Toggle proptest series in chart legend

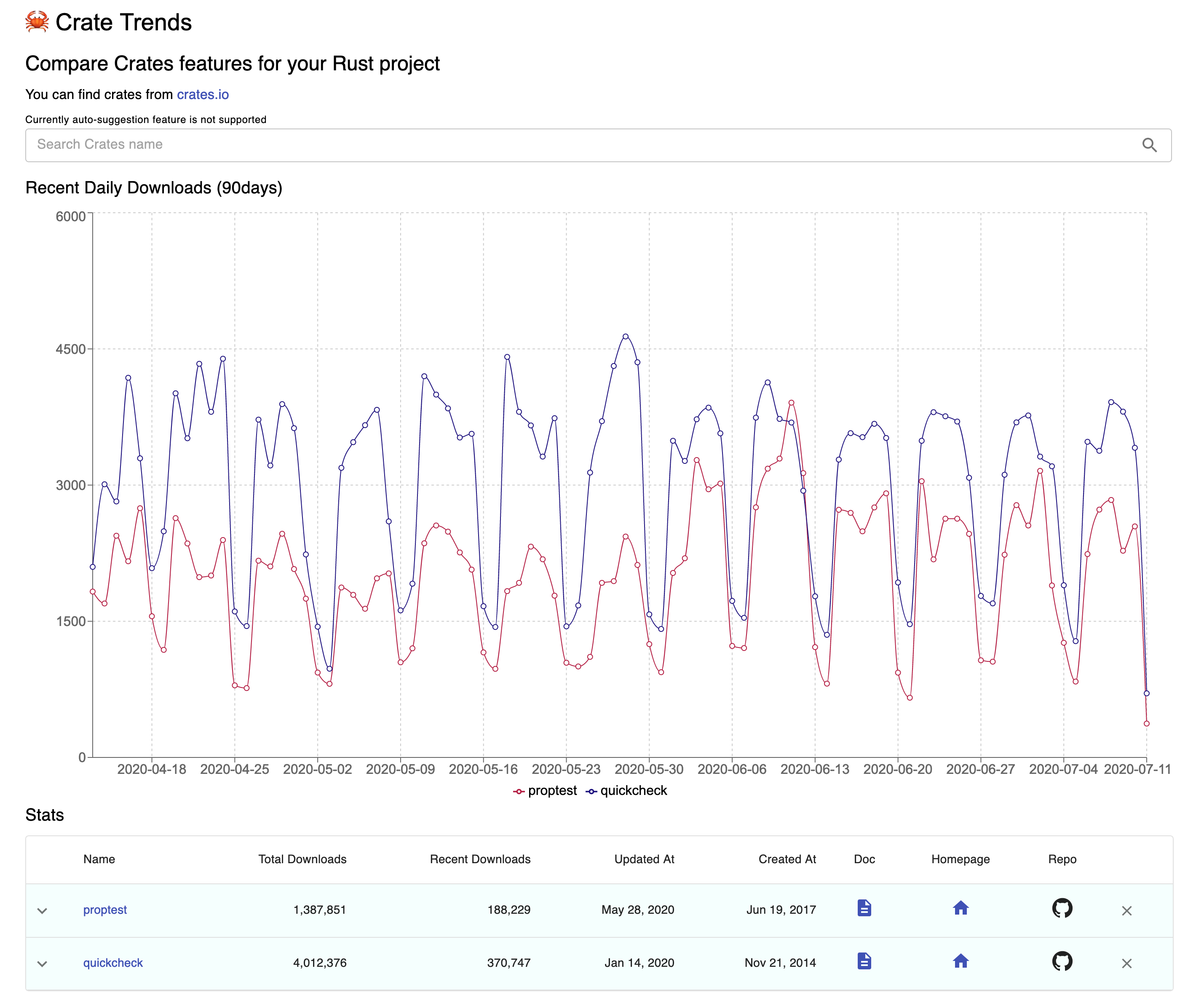pos(545,791)
